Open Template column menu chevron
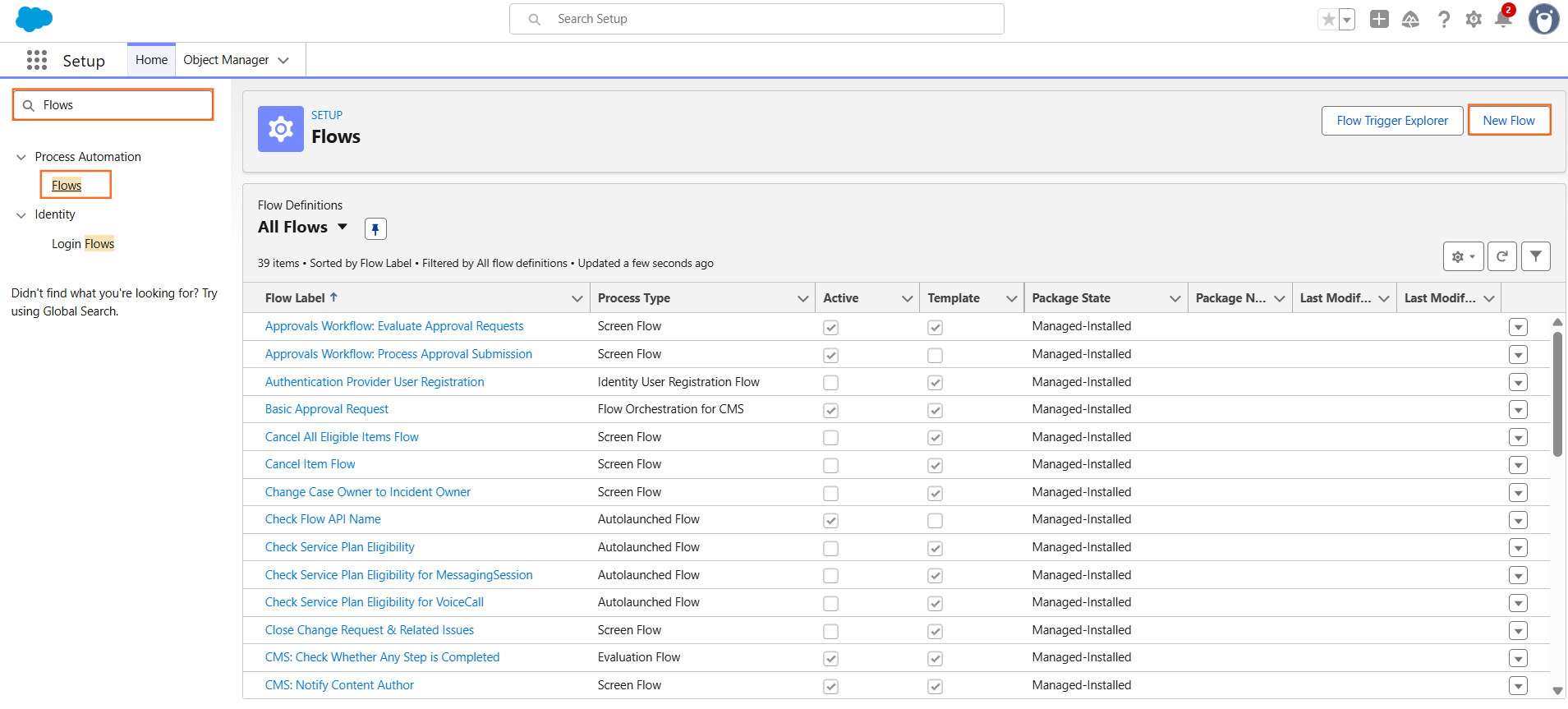Image resolution: width=1568 pixels, height=709 pixels. pyautogui.click(x=1012, y=298)
